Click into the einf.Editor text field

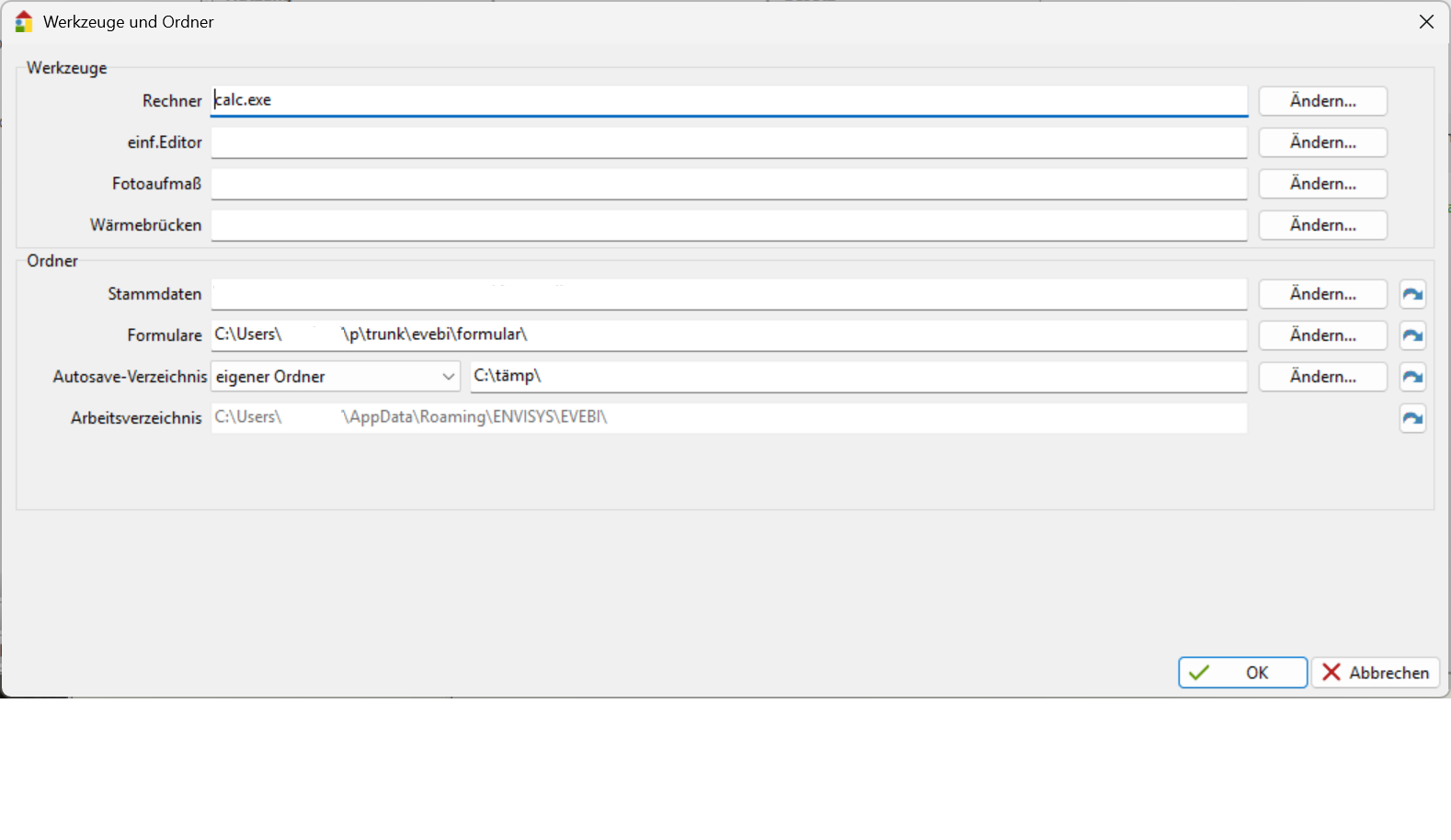(x=728, y=142)
